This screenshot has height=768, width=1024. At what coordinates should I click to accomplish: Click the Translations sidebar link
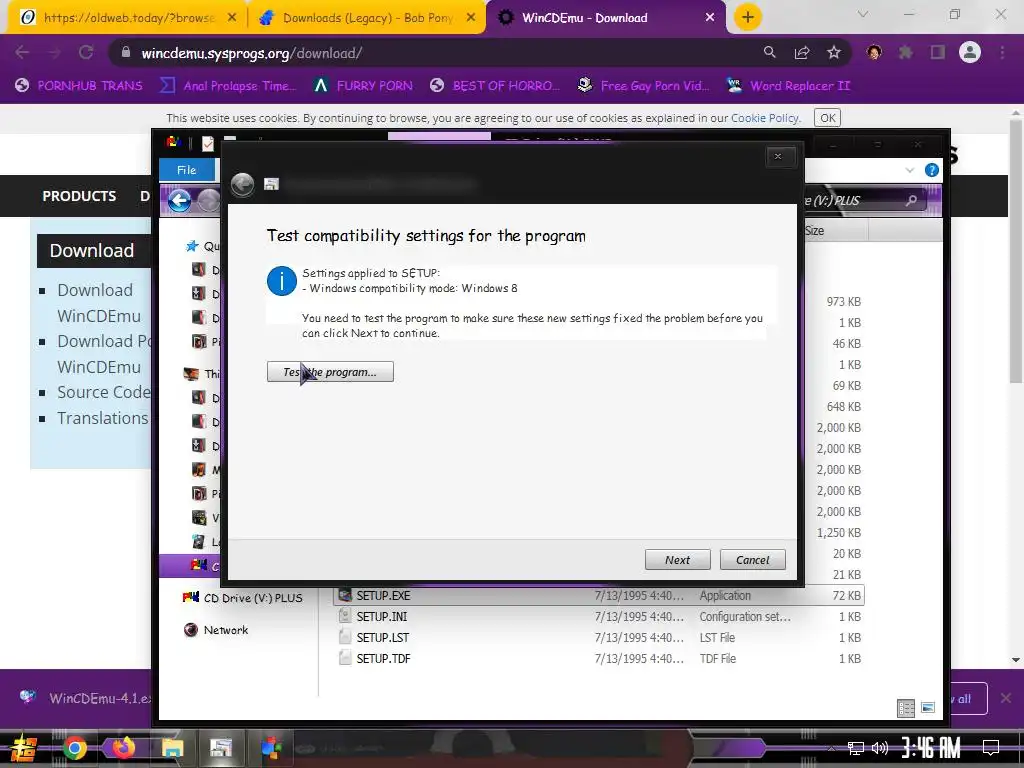tap(103, 418)
